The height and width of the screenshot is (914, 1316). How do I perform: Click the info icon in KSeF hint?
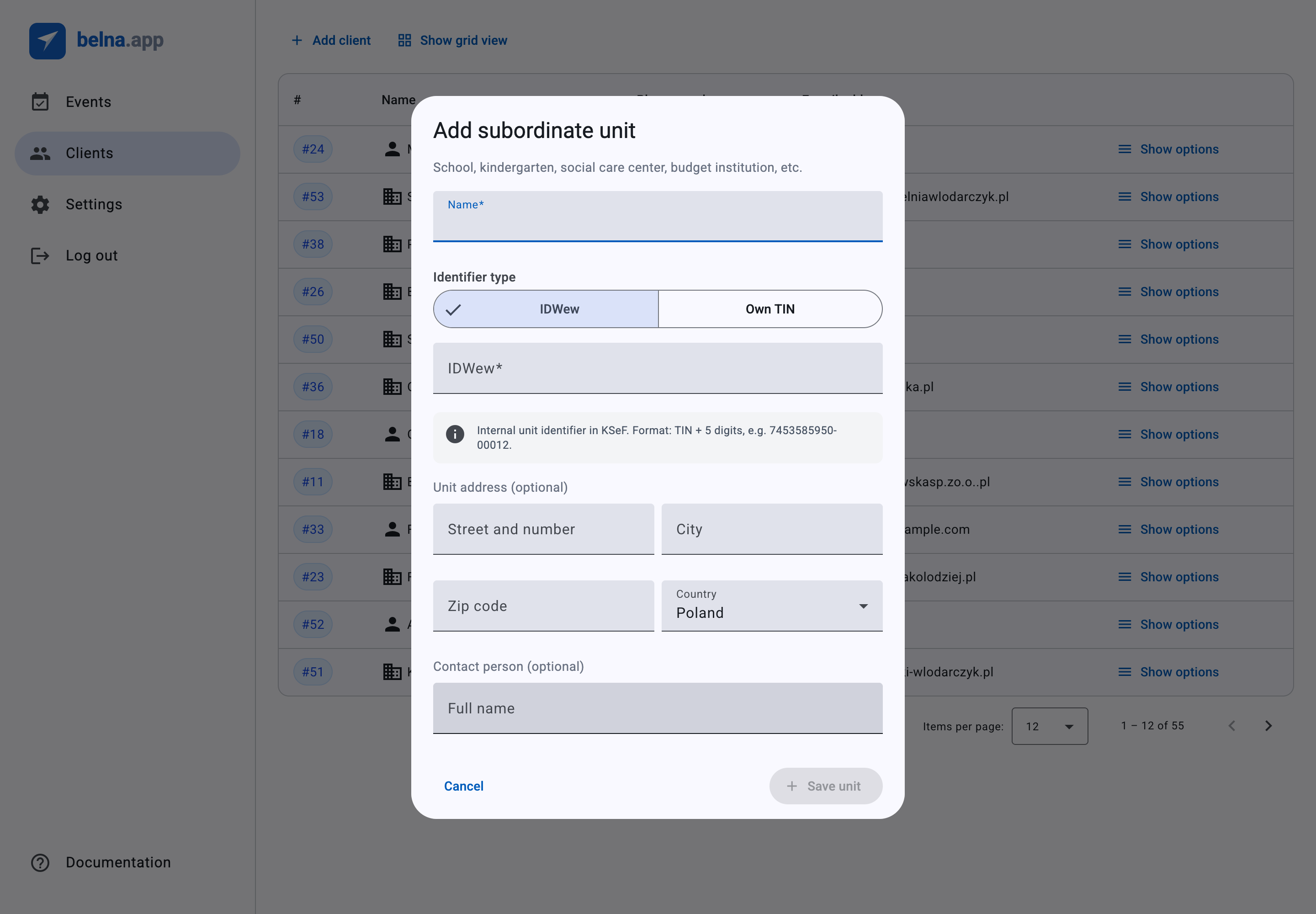tap(455, 434)
